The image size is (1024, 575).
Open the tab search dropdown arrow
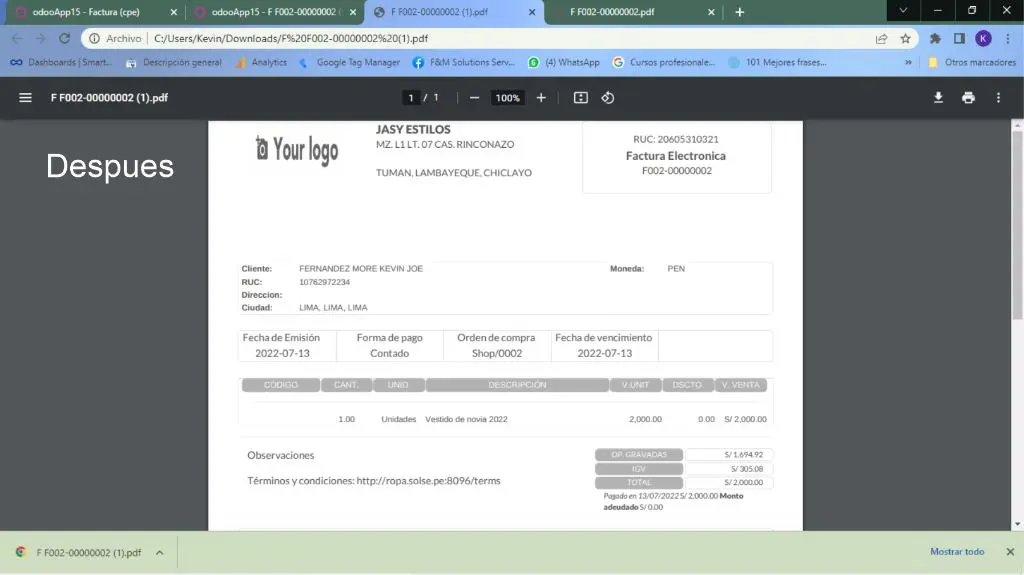pyautogui.click(x=903, y=11)
